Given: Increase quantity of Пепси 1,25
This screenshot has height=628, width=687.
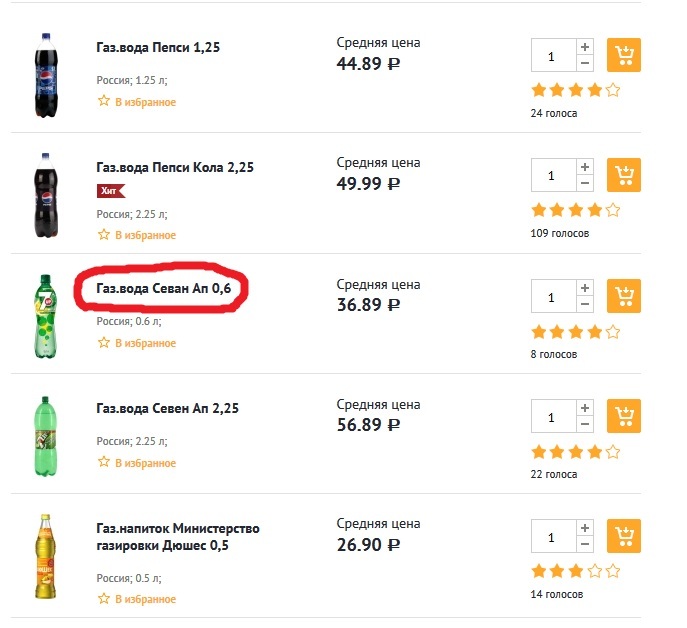Looking at the screenshot, I should click(x=585, y=47).
